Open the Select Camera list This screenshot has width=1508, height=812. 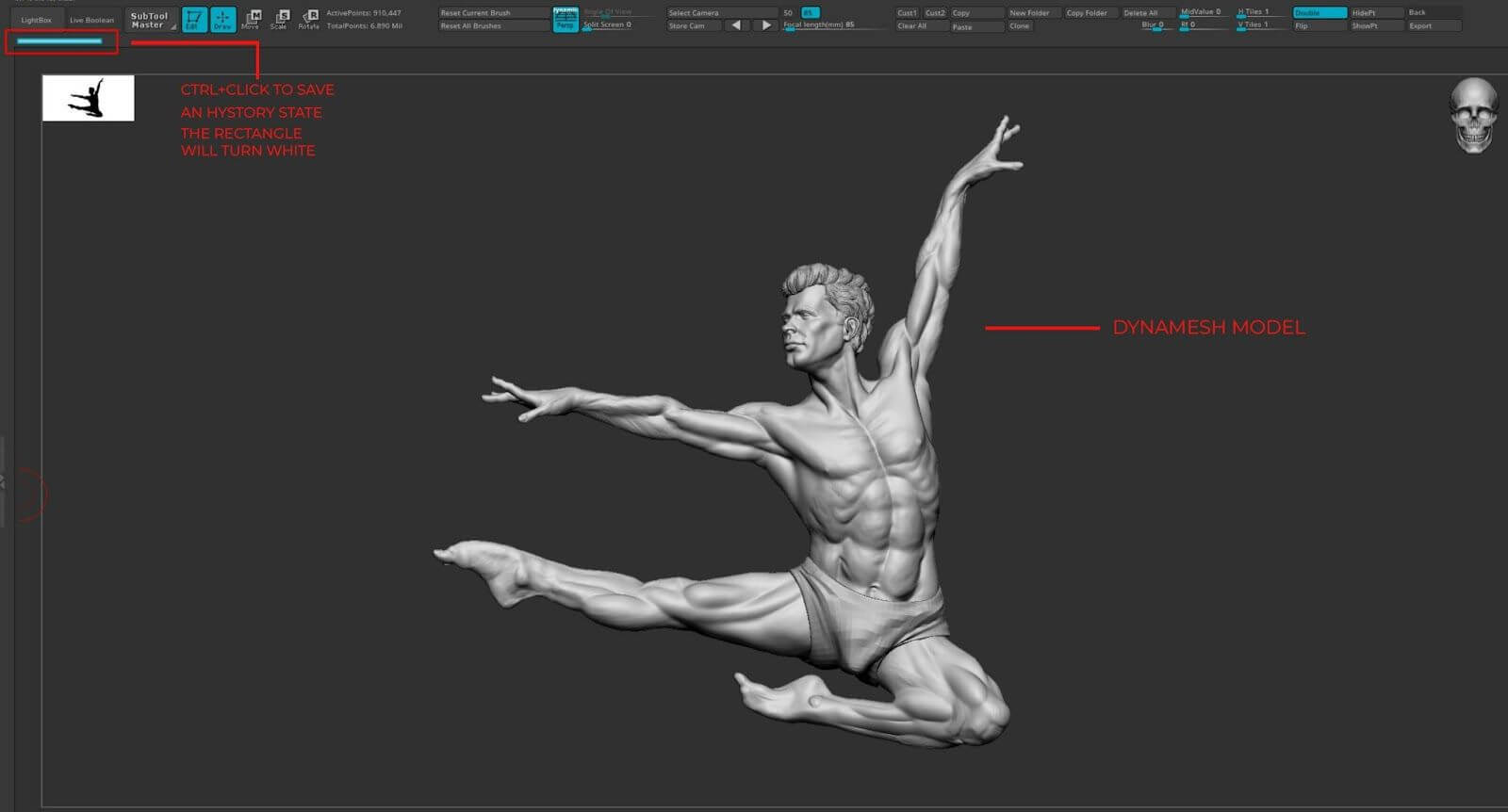pos(722,13)
